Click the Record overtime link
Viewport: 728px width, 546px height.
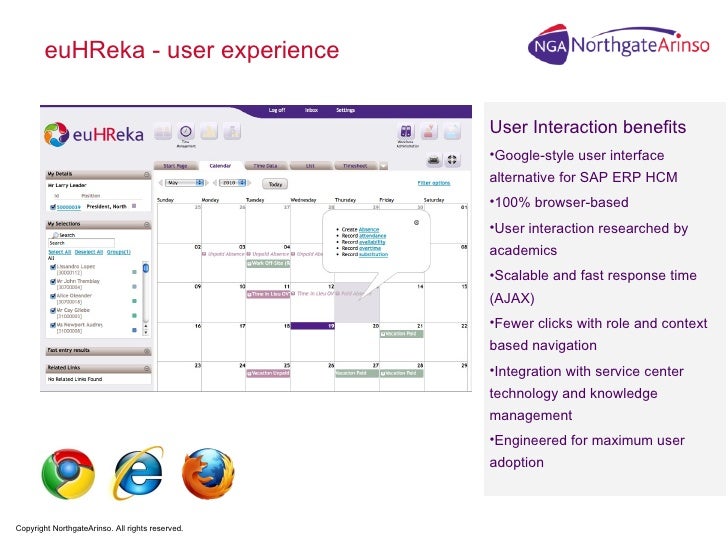pyautogui.click(x=370, y=248)
